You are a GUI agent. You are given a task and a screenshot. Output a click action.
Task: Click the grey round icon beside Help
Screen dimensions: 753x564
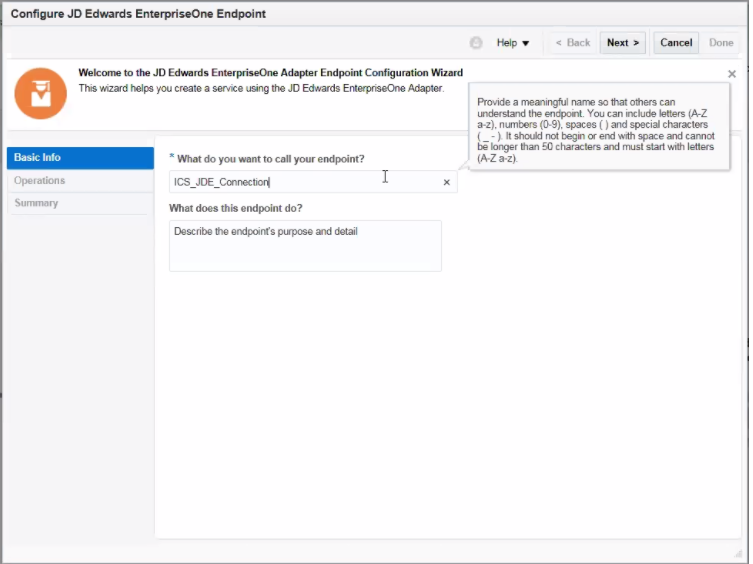point(476,43)
